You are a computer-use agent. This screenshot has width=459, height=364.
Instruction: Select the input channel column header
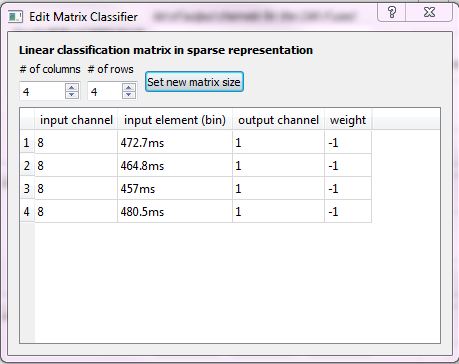(76, 120)
